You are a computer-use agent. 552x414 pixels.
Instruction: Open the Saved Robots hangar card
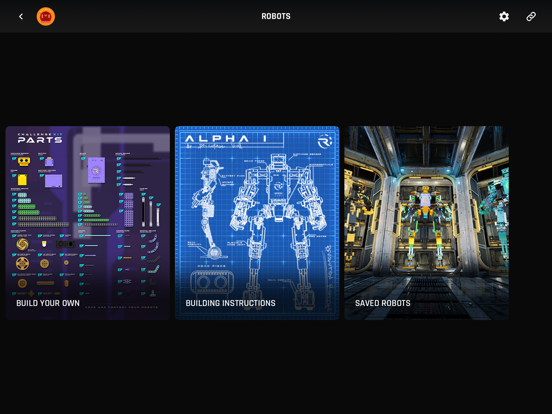426,223
